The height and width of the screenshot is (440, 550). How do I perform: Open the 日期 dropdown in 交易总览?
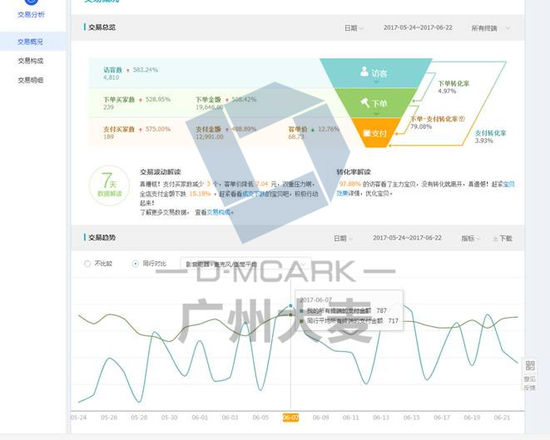(354, 28)
